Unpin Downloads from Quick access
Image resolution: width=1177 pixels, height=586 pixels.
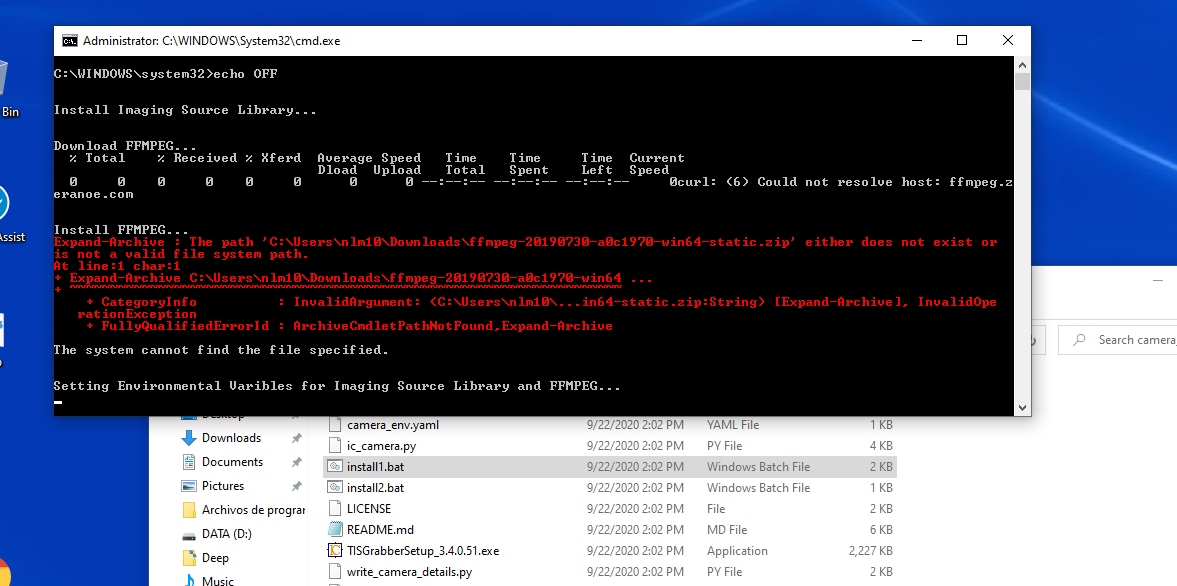click(296, 437)
